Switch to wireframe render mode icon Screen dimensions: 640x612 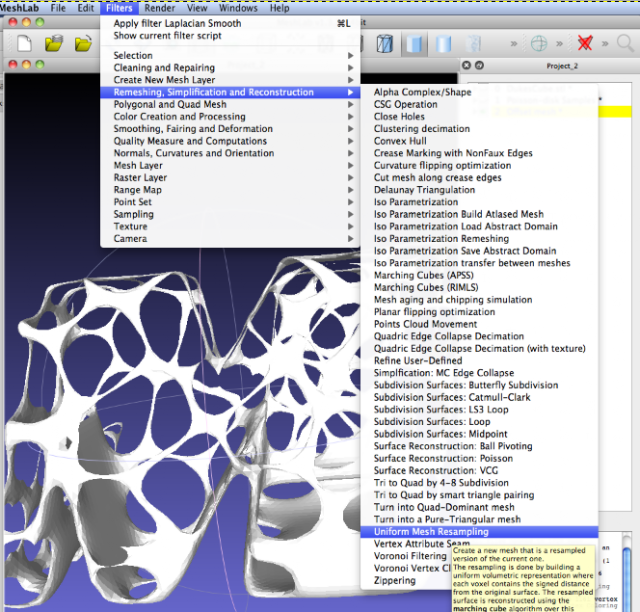[x=384, y=43]
